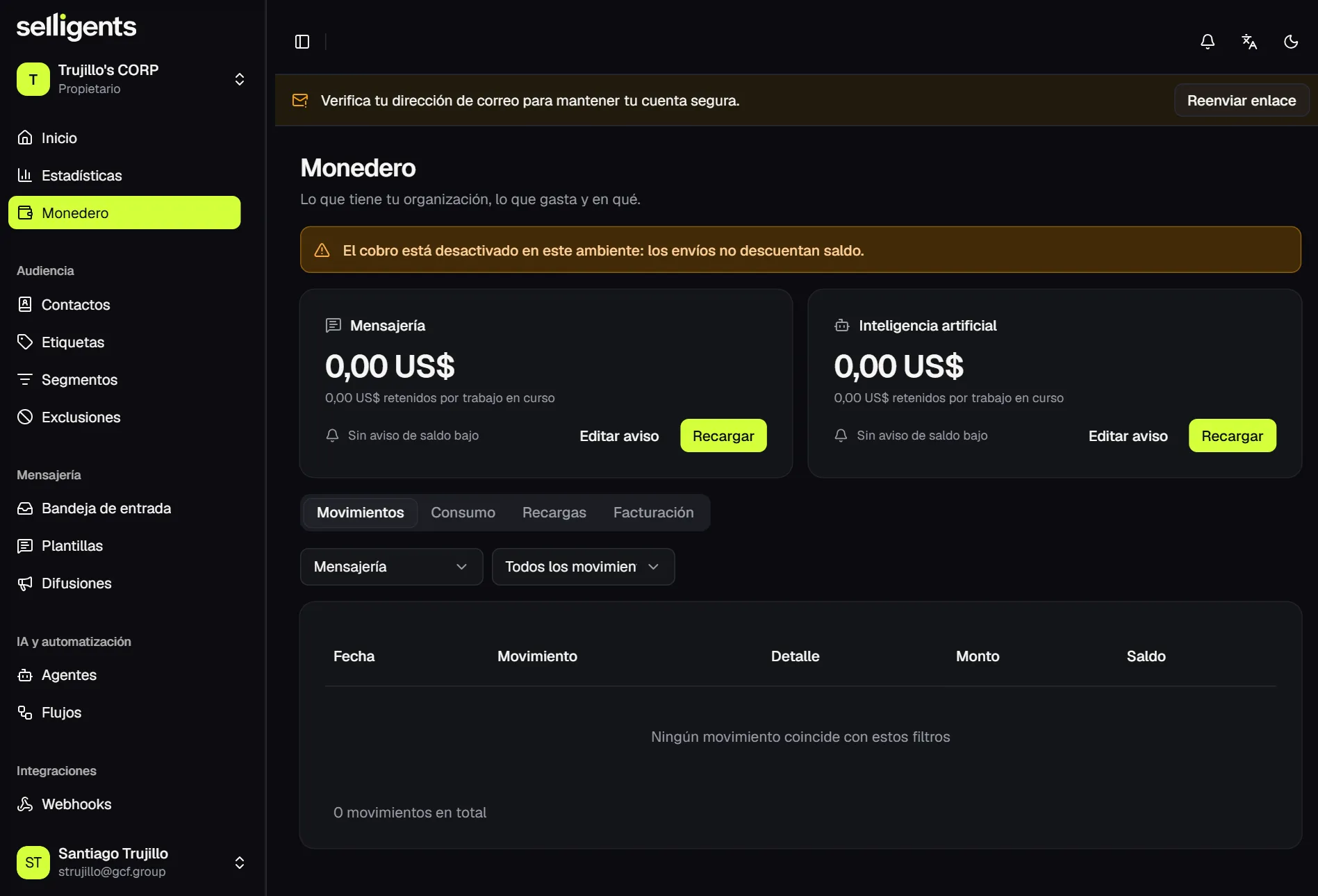This screenshot has width=1318, height=896.
Task: Click the Detalle column header
Action: [795, 656]
